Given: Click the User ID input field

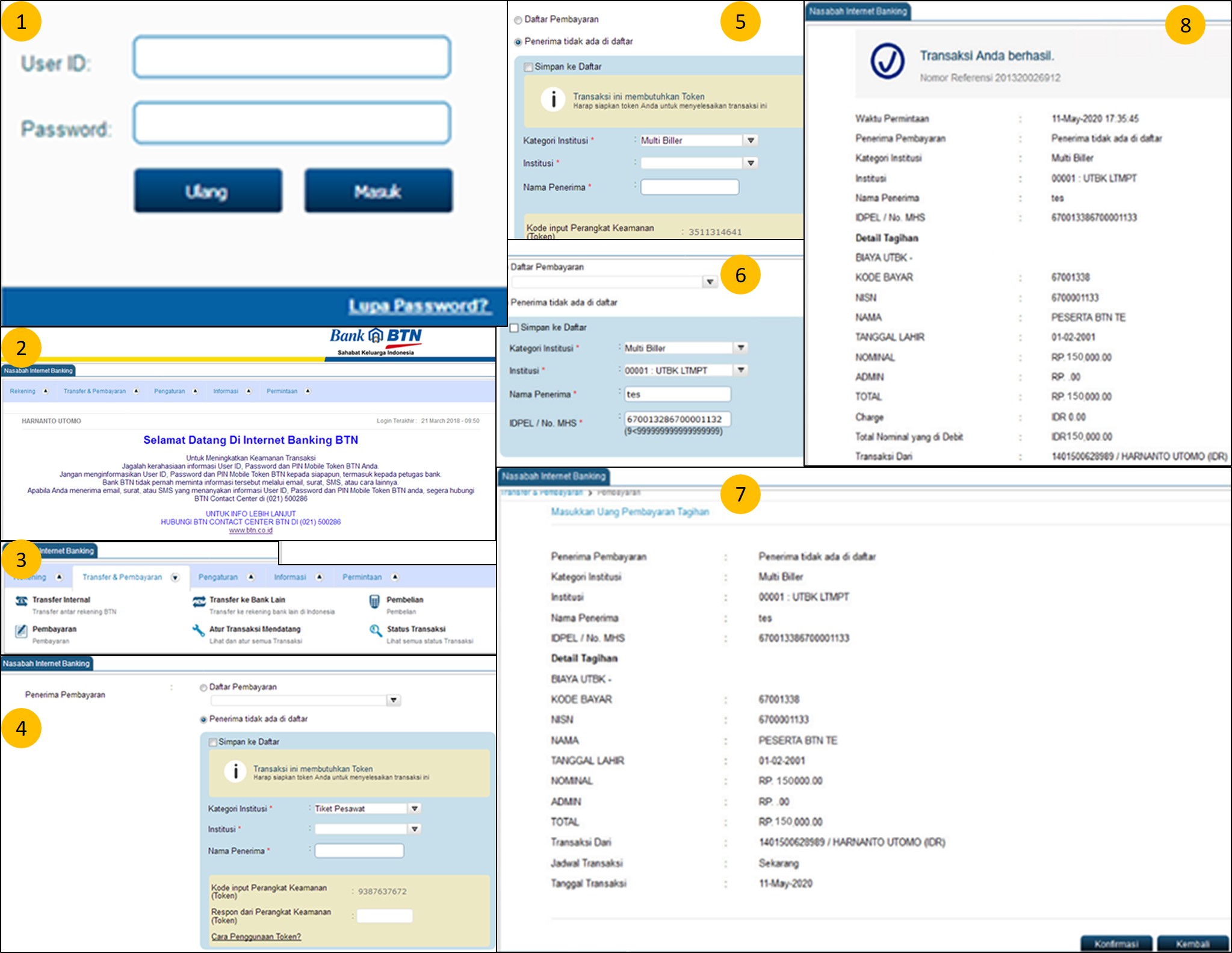Looking at the screenshot, I should 292,57.
